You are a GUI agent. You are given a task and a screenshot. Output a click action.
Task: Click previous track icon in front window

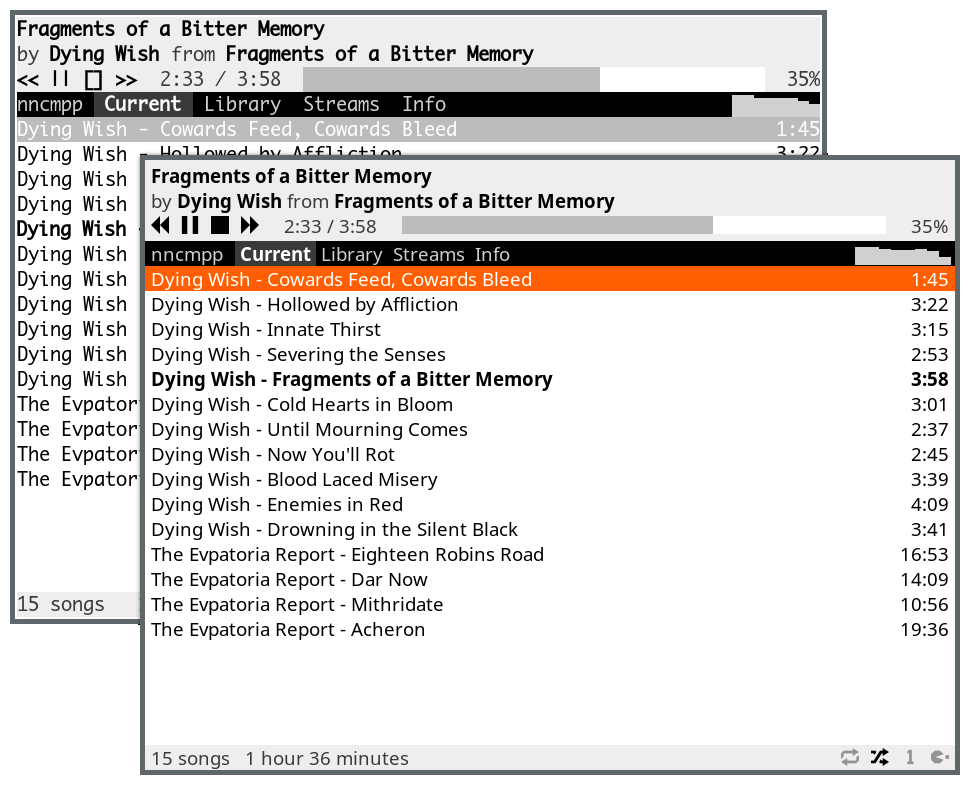pos(161,226)
